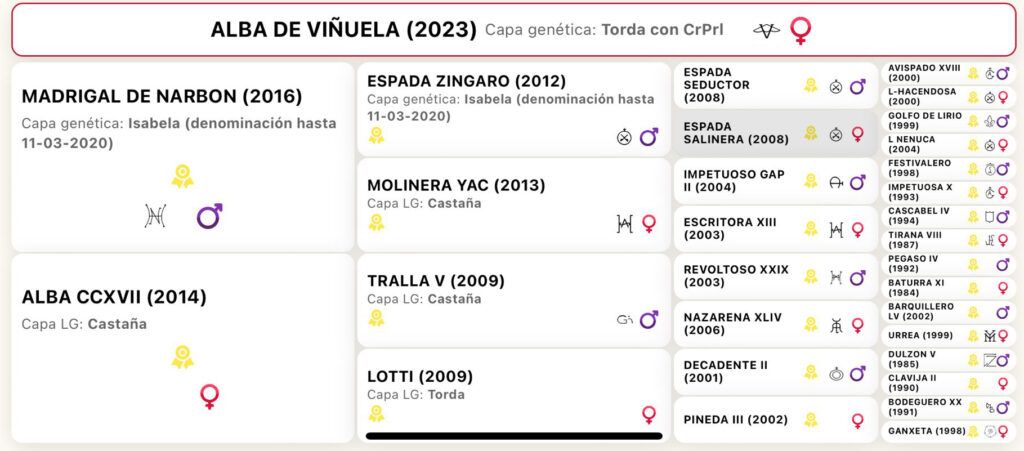Screen dimensions: 1024x451
Task: Click the breeder brand icon of MADRIGAL DE NARBON
Action: tap(155, 216)
